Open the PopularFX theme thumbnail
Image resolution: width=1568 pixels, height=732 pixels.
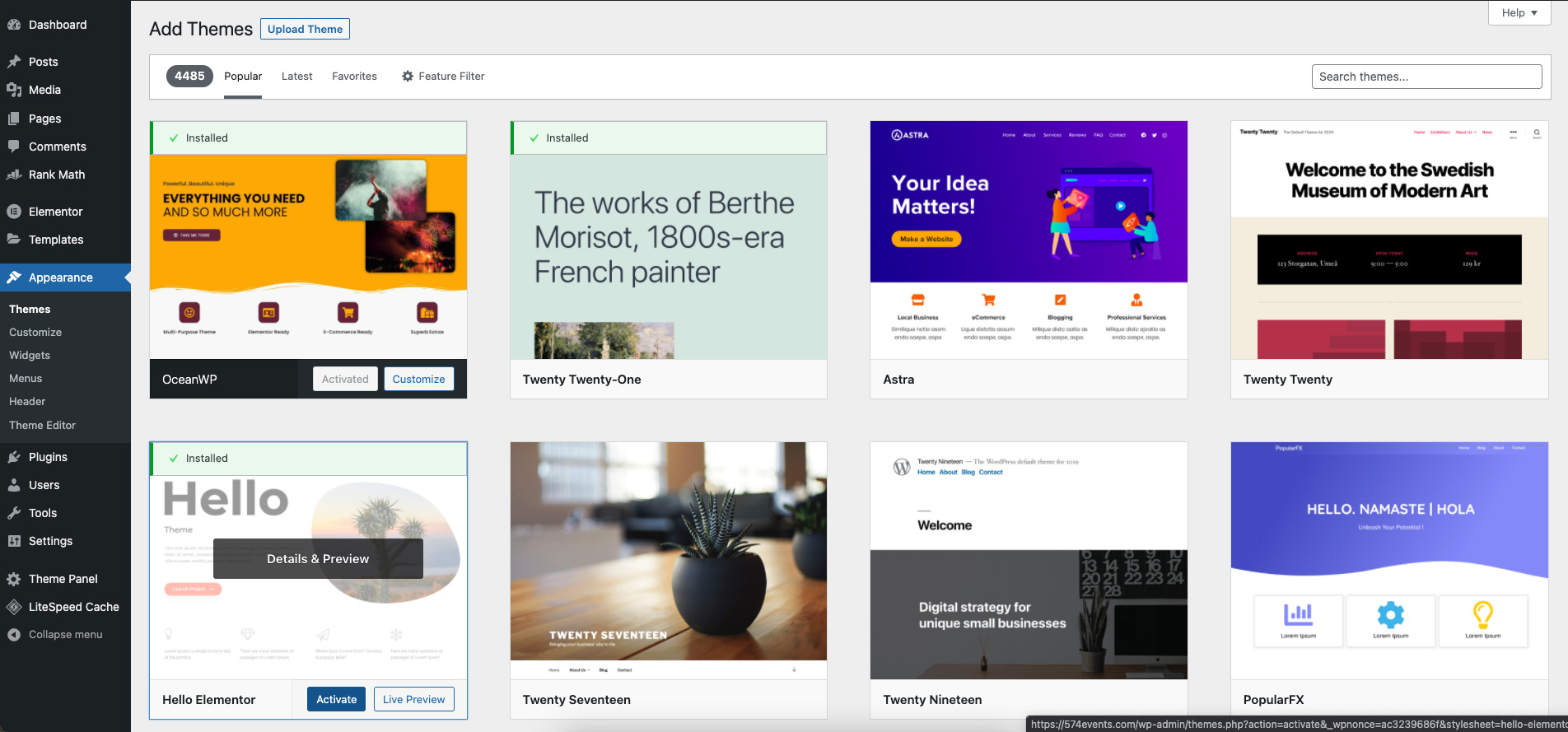pos(1389,560)
